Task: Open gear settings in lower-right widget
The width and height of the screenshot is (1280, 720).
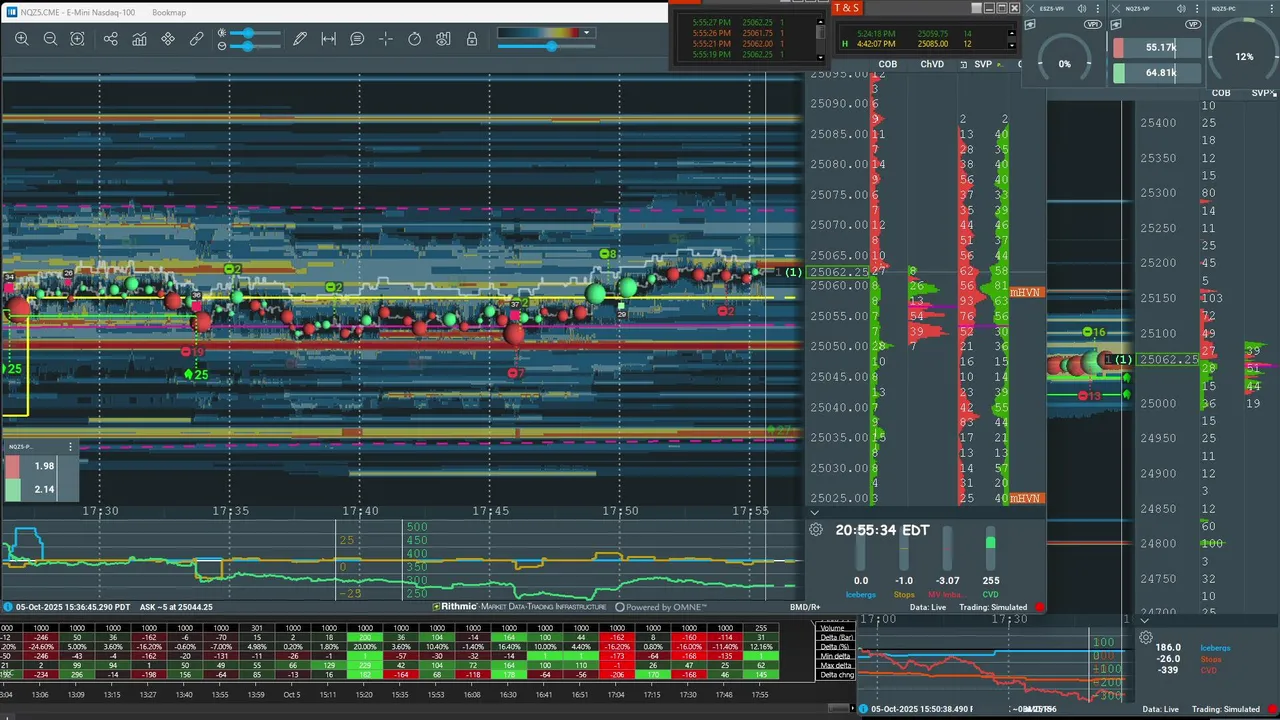Action: 1146,637
